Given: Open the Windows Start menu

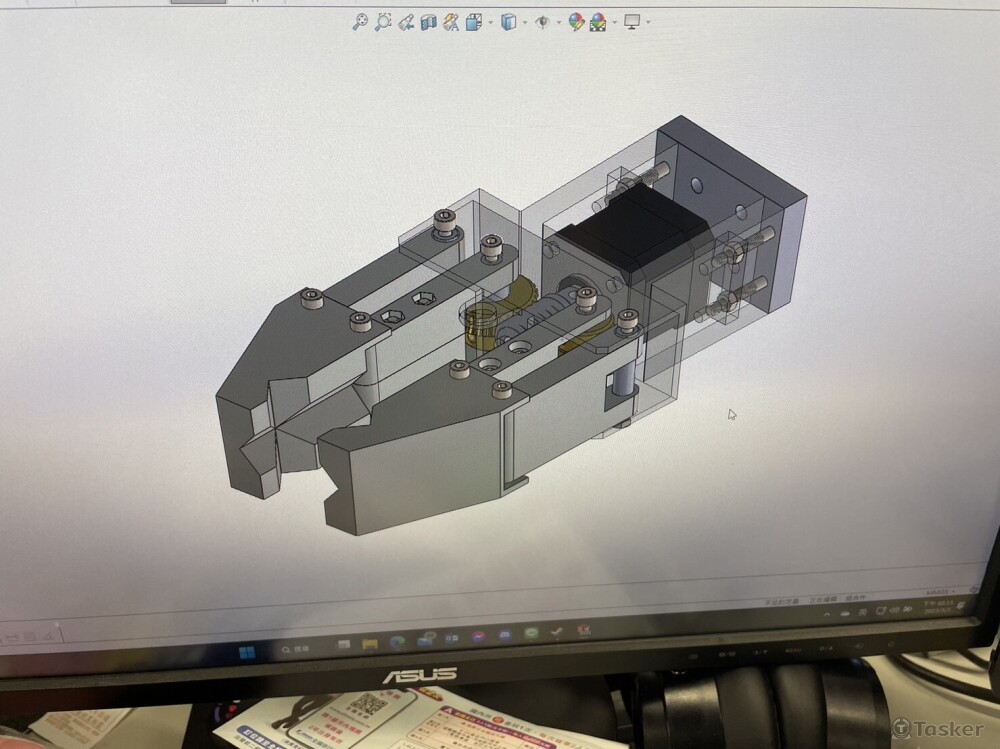Looking at the screenshot, I should [247, 651].
